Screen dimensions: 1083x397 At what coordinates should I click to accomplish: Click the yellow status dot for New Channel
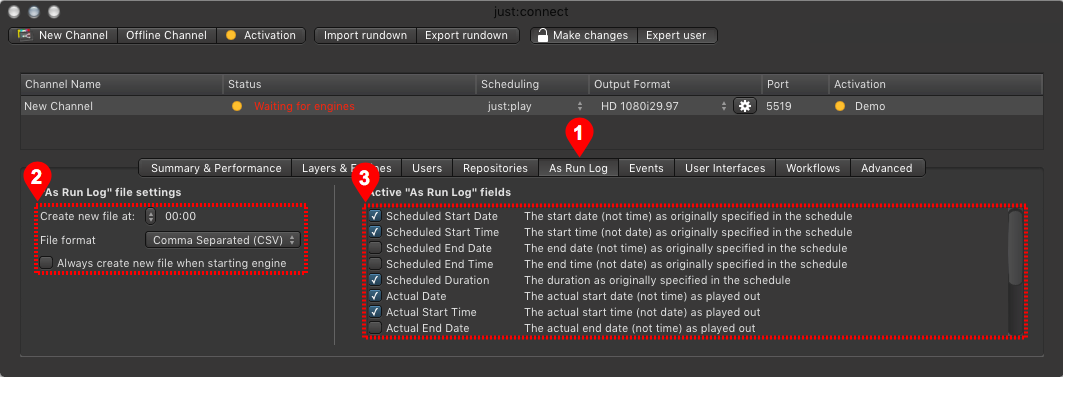point(237,106)
